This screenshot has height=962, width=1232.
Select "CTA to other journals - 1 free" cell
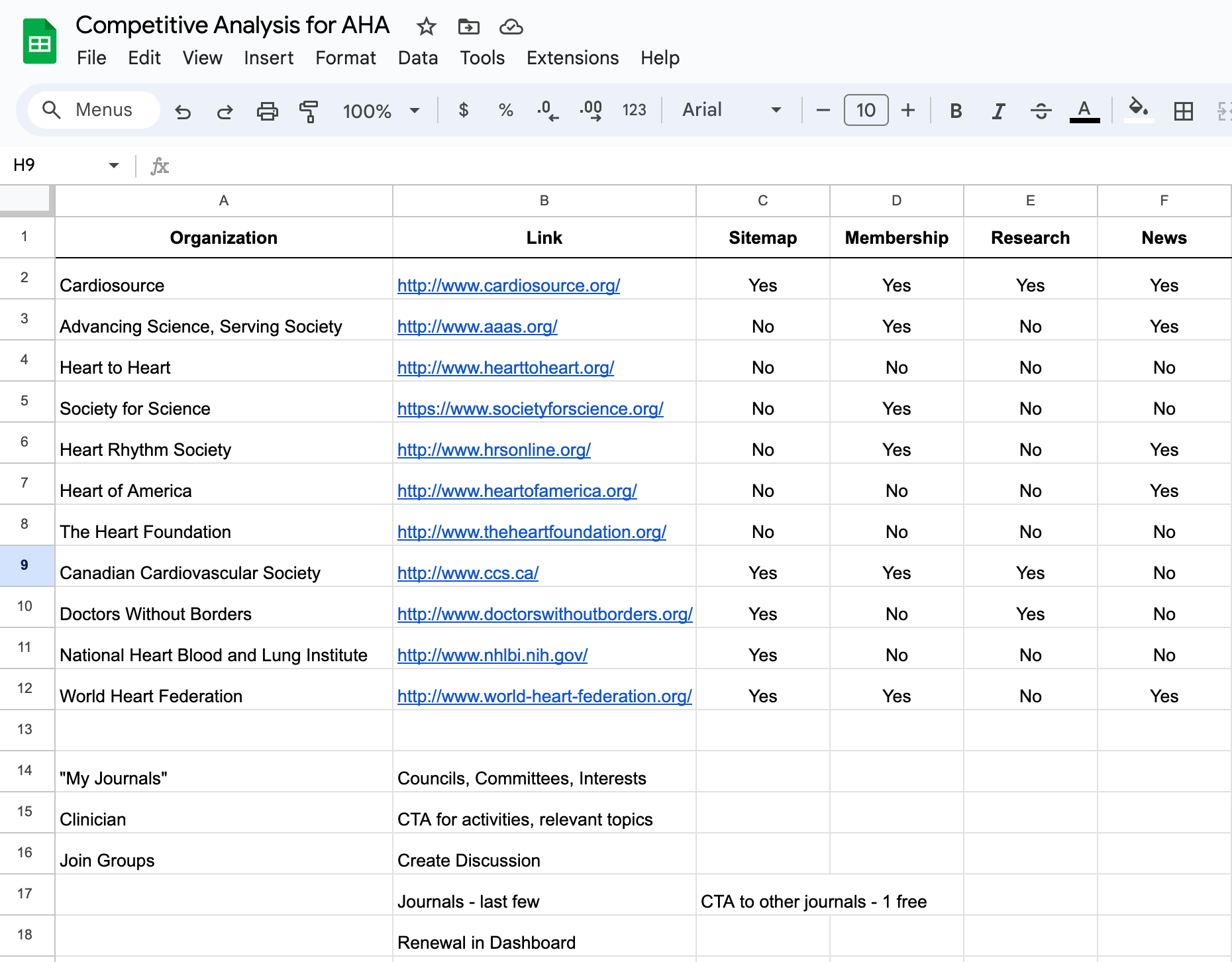point(813,902)
